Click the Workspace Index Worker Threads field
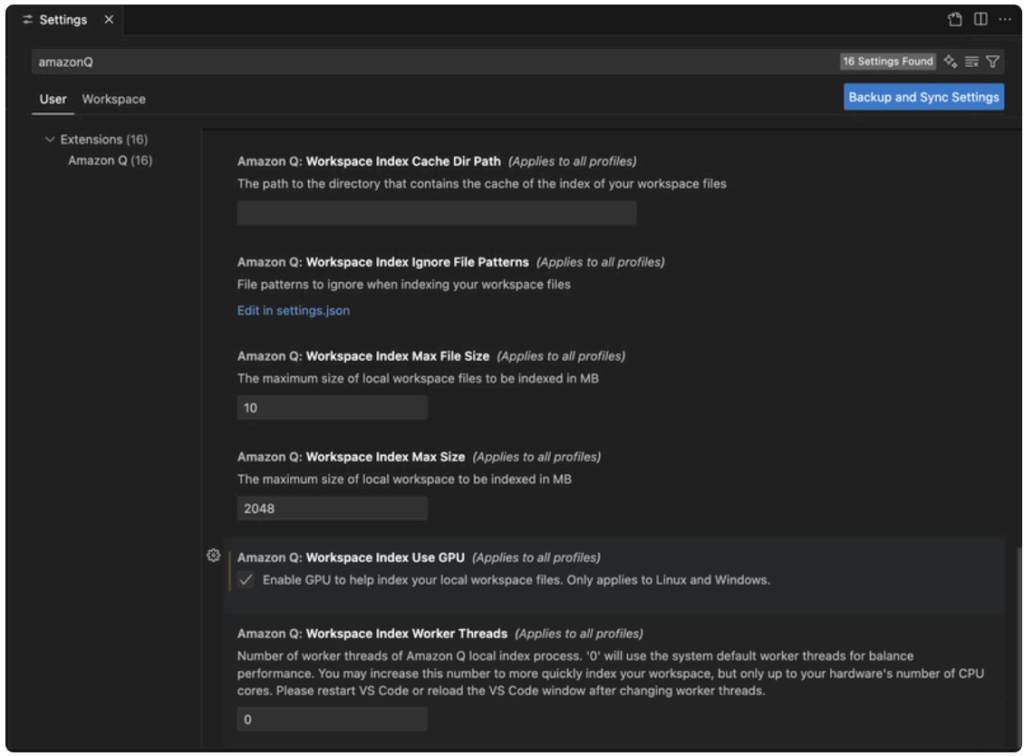 tap(332, 719)
